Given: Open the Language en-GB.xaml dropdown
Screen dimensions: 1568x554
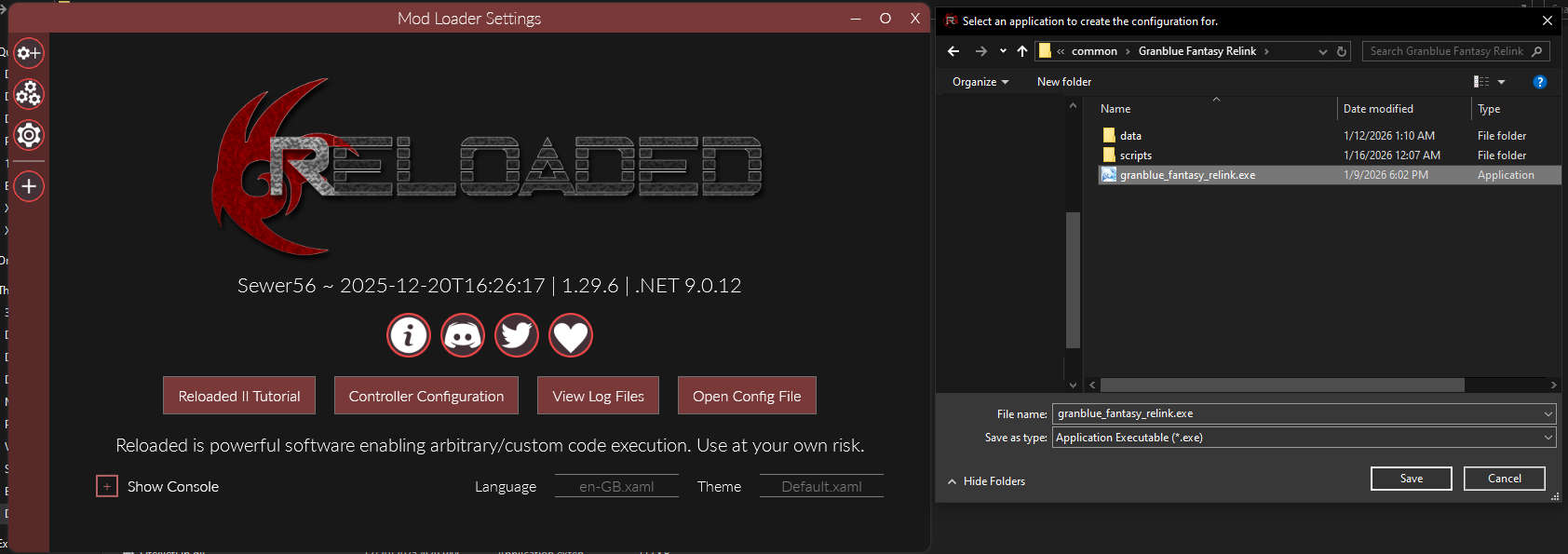Looking at the screenshot, I should [x=616, y=486].
